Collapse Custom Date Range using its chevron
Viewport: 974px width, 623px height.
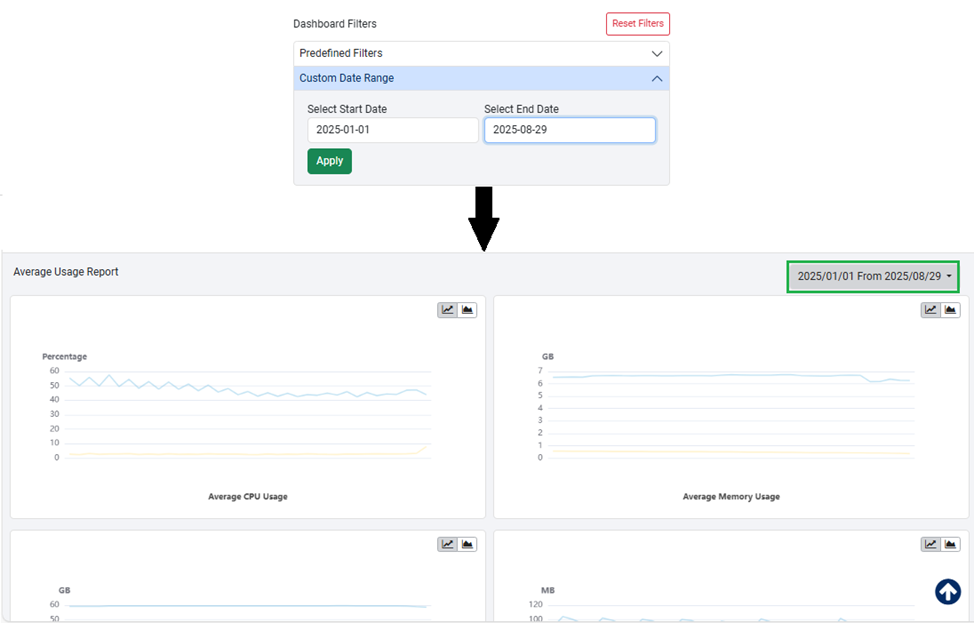pyautogui.click(x=657, y=79)
